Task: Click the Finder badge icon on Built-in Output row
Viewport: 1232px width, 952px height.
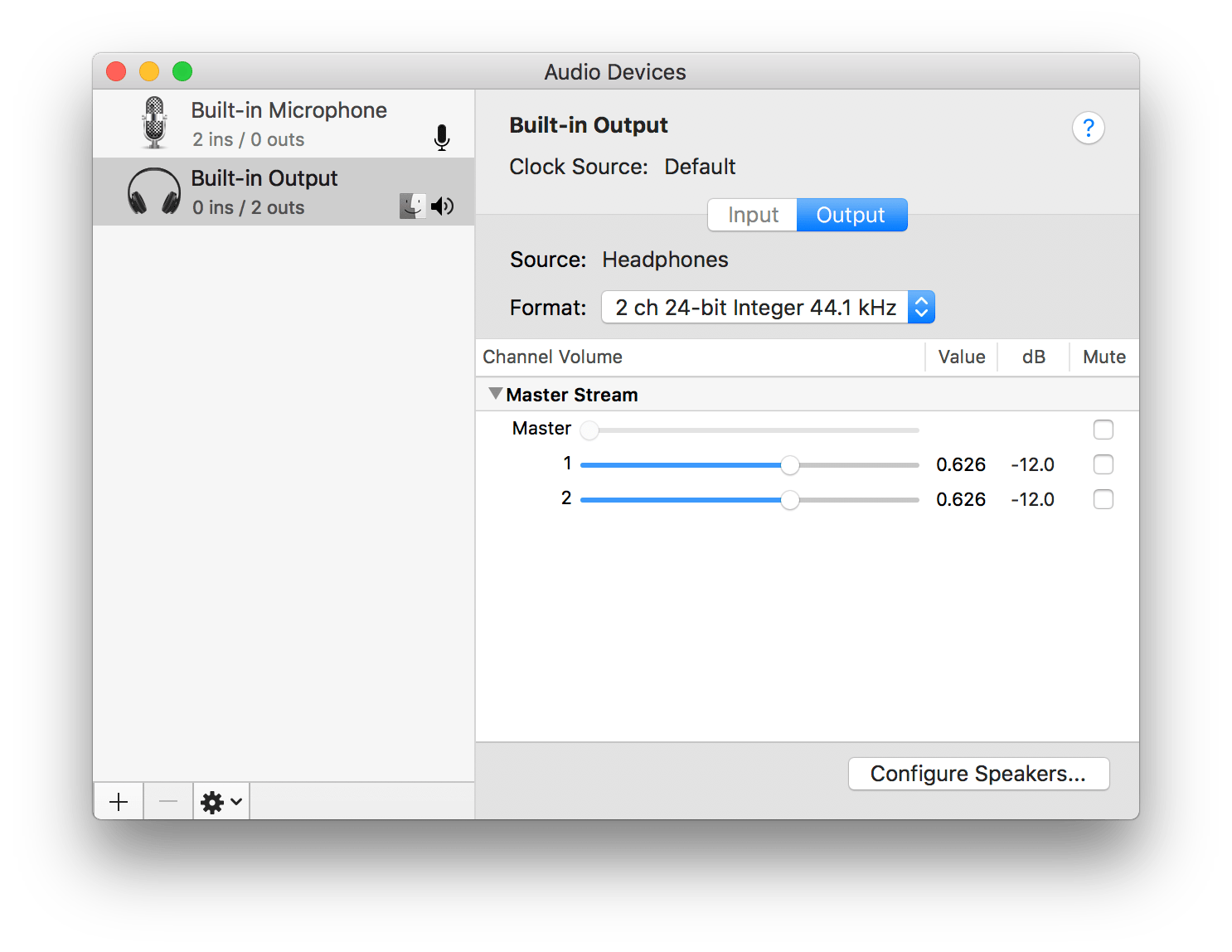Action: coord(412,206)
